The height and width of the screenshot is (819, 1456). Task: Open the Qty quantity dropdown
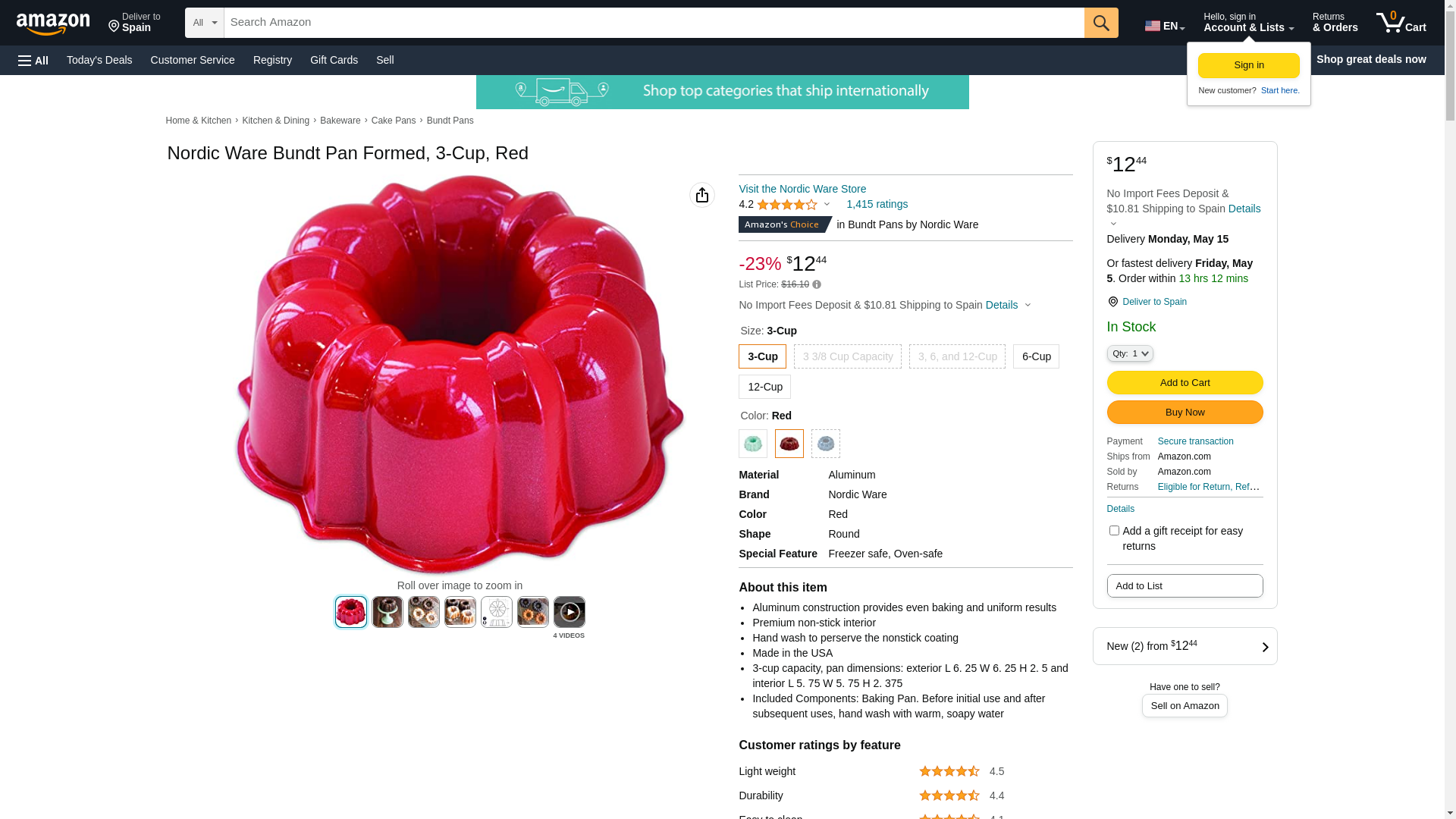(1129, 353)
